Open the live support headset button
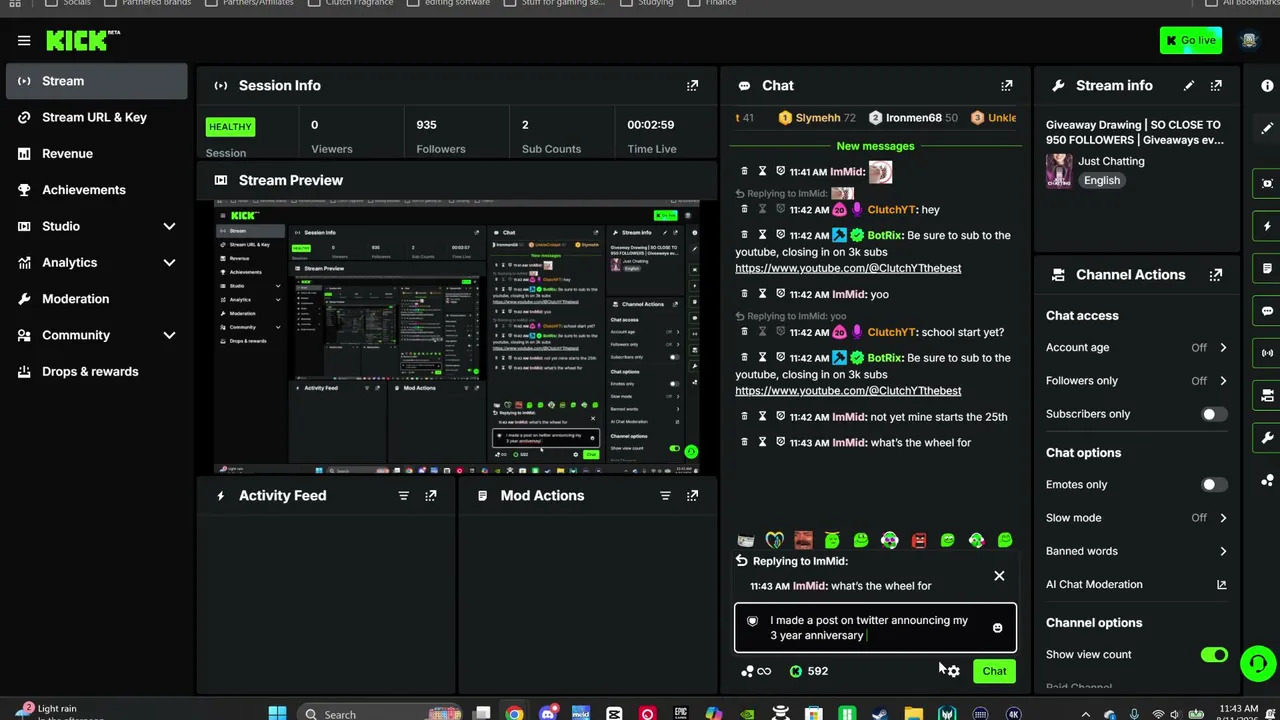 point(1258,662)
